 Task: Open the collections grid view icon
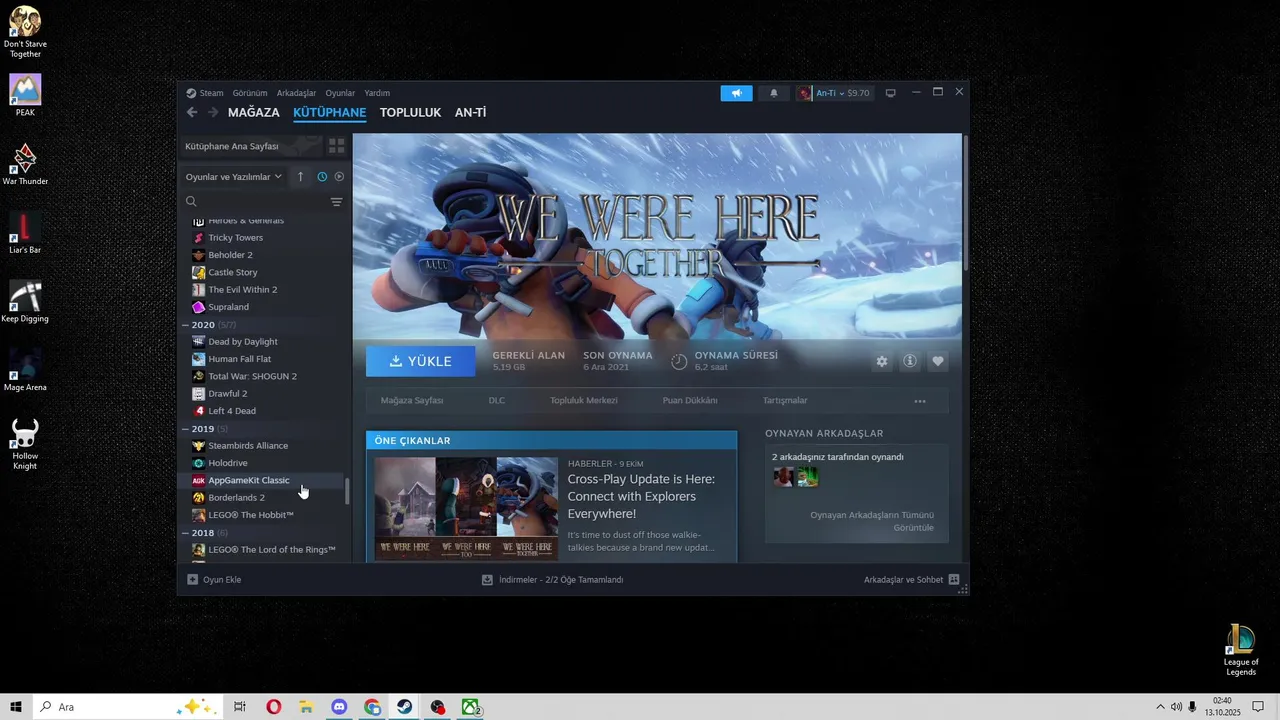(336, 146)
